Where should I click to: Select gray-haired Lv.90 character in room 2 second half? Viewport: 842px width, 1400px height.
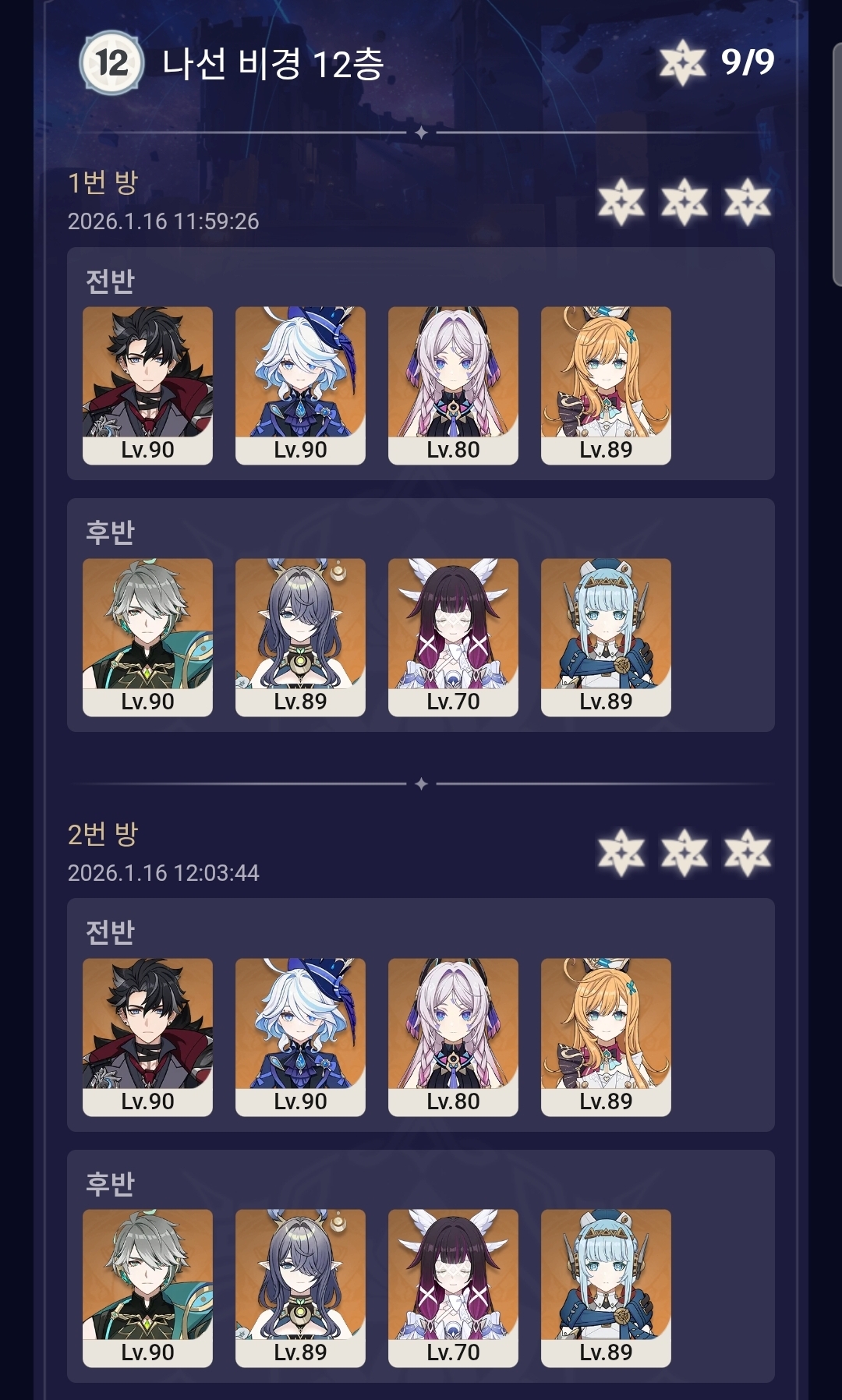point(147,1289)
